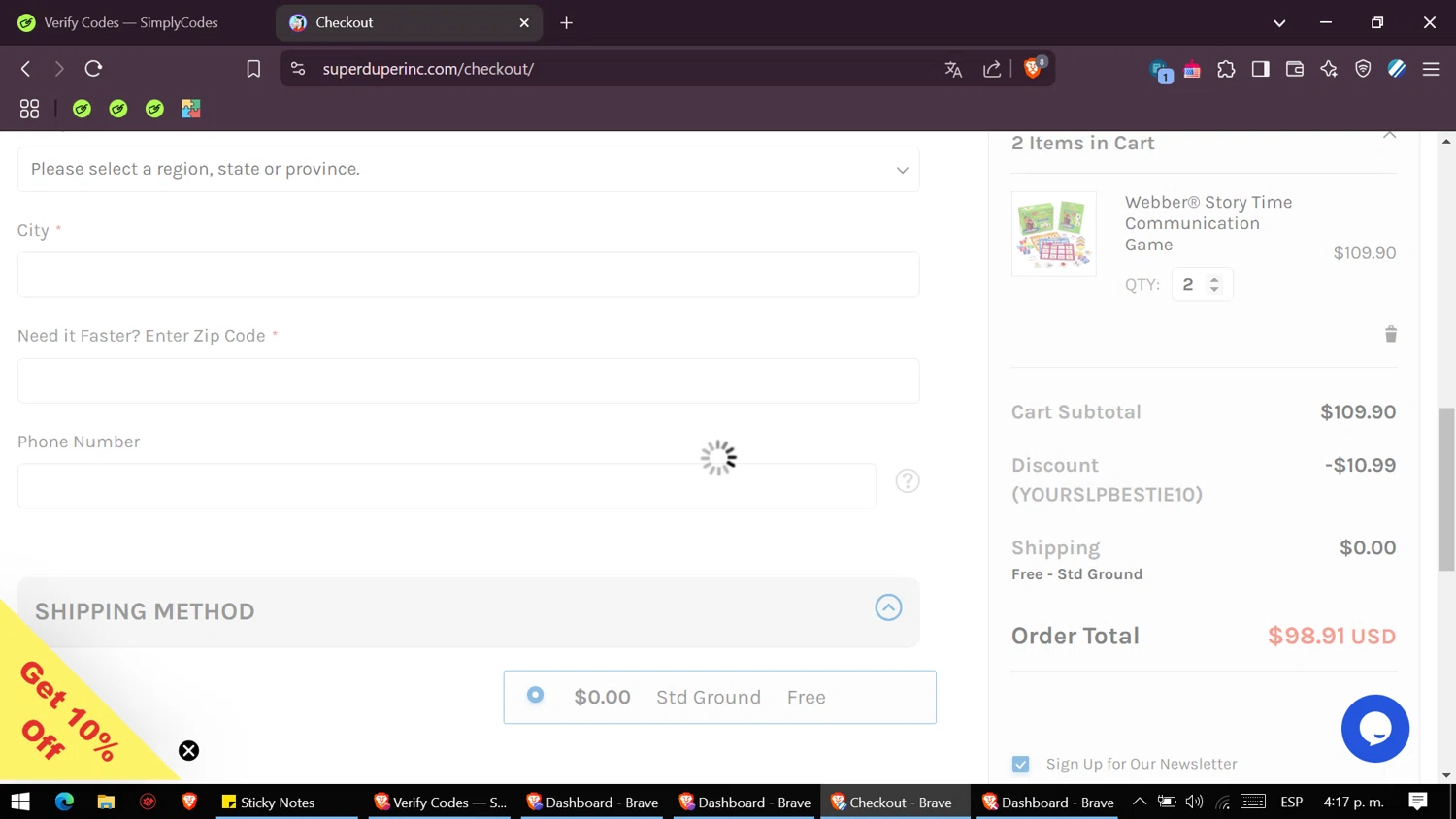1456x819 pixels.
Task: Open the Brave Wallet icon
Action: point(1294,69)
